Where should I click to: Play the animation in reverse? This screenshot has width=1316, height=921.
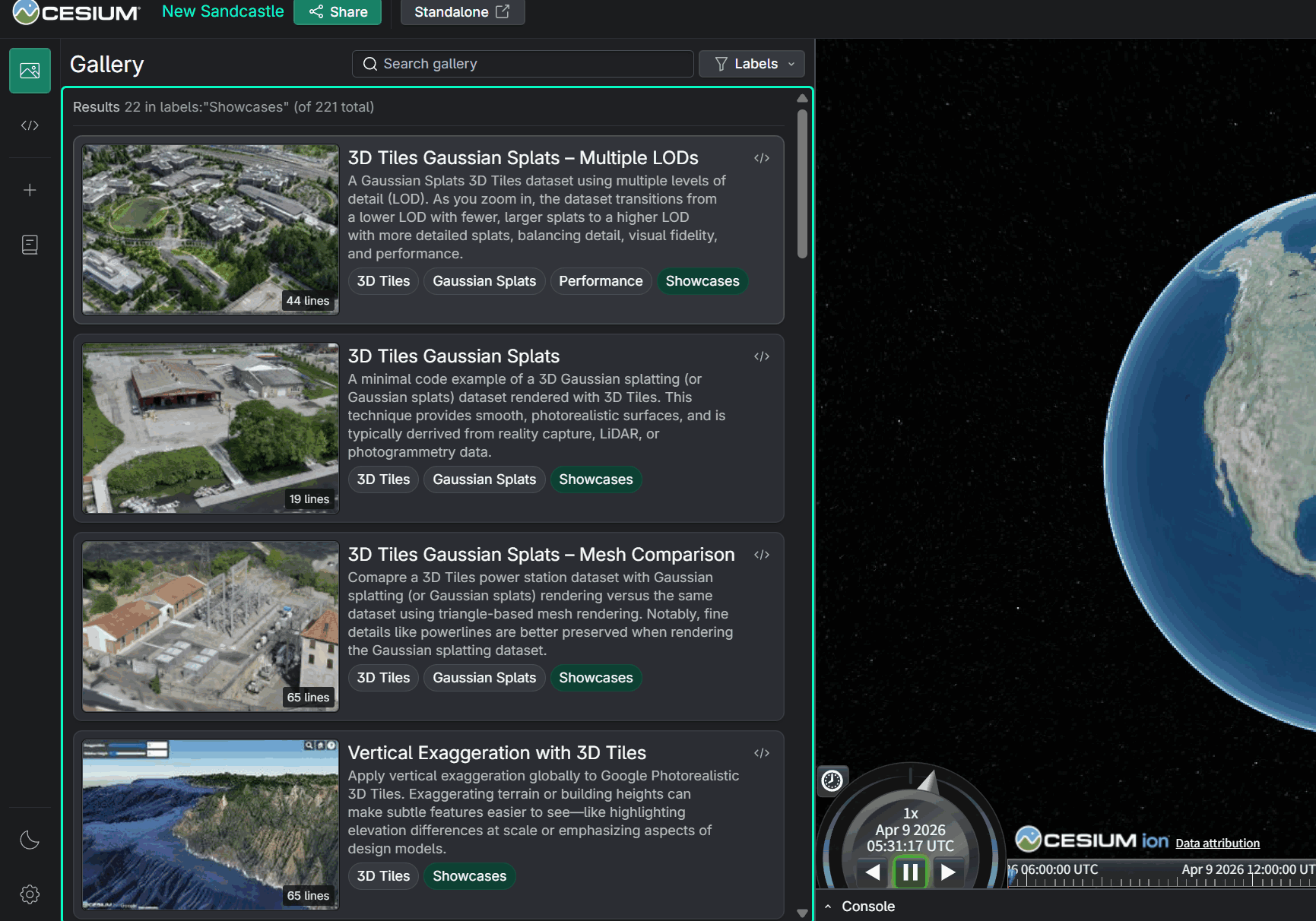pos(873,872)
